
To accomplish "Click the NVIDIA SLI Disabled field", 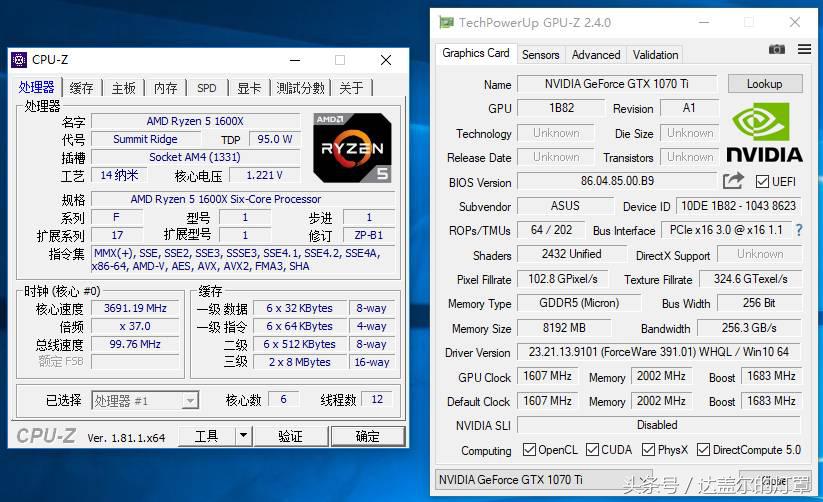I will tap(659, 425).
